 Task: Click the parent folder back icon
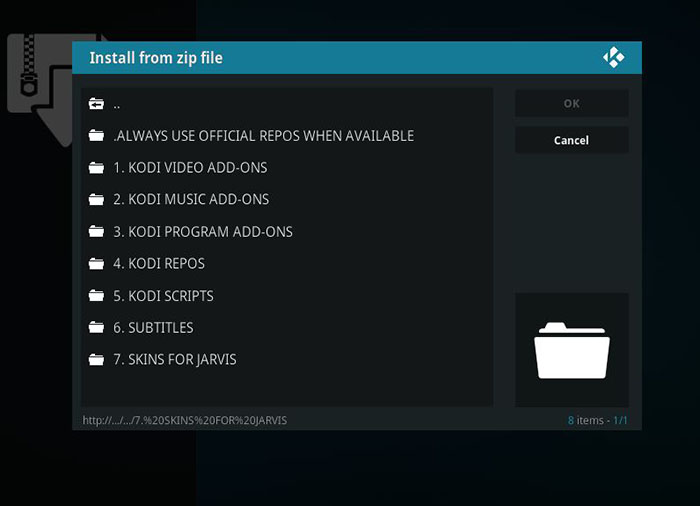pos(96,104)
